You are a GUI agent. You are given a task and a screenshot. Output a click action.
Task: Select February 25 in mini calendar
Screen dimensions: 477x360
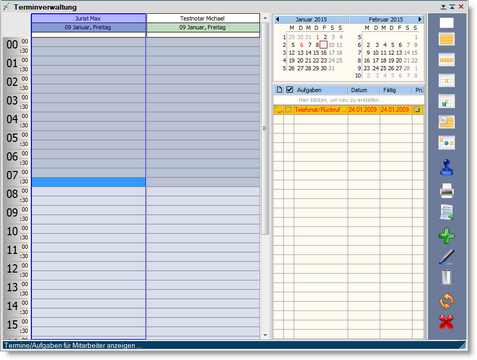click(384, 68)
